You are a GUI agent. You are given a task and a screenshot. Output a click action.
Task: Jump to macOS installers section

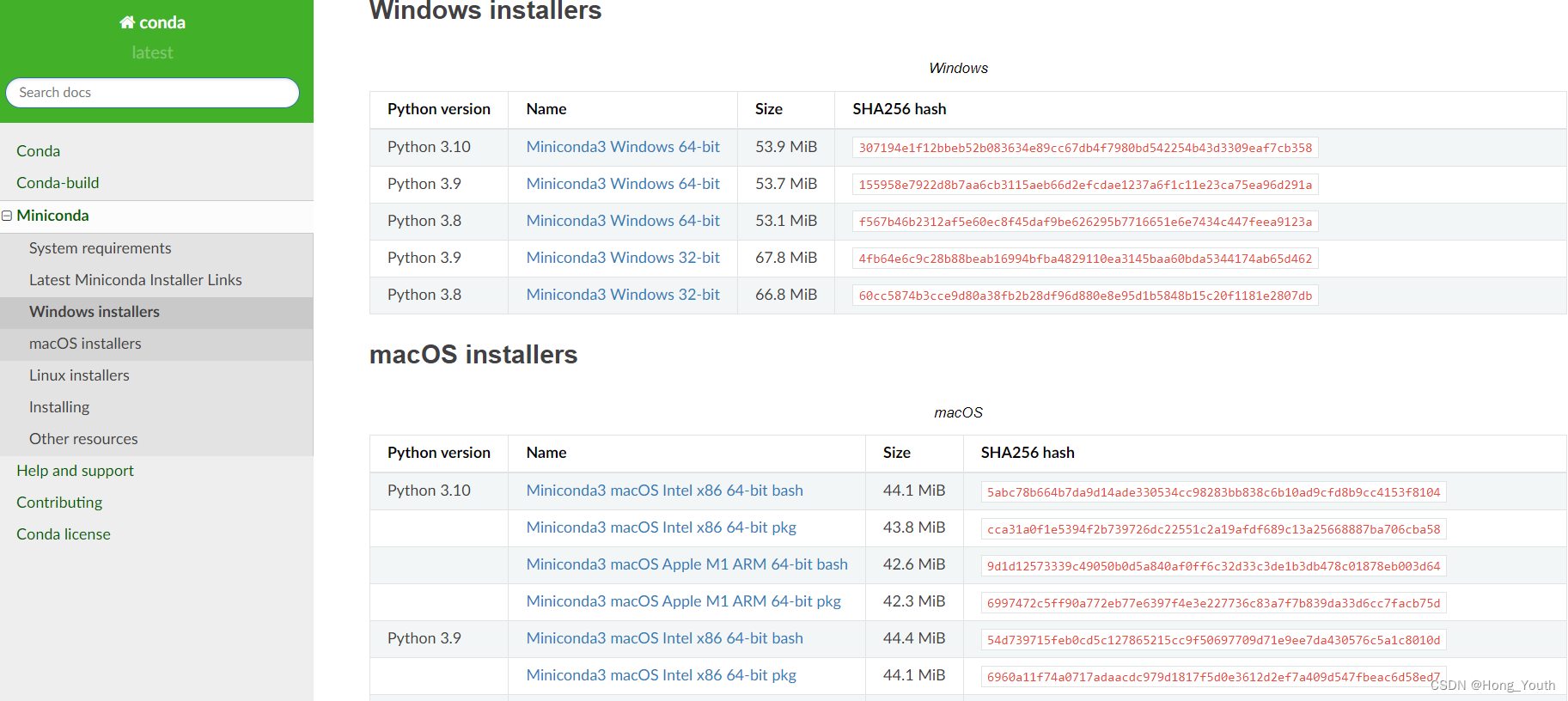[85, 344]
